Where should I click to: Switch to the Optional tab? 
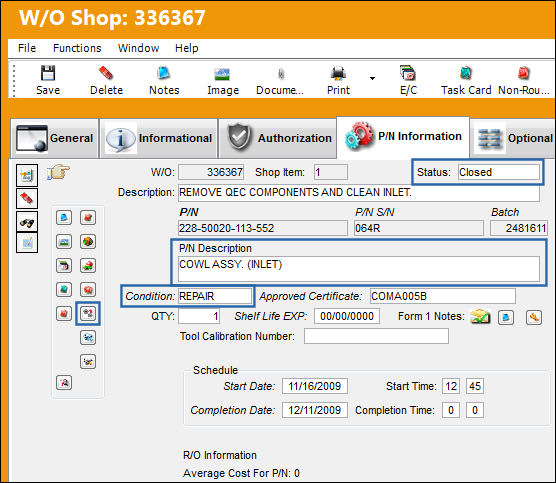513,138
